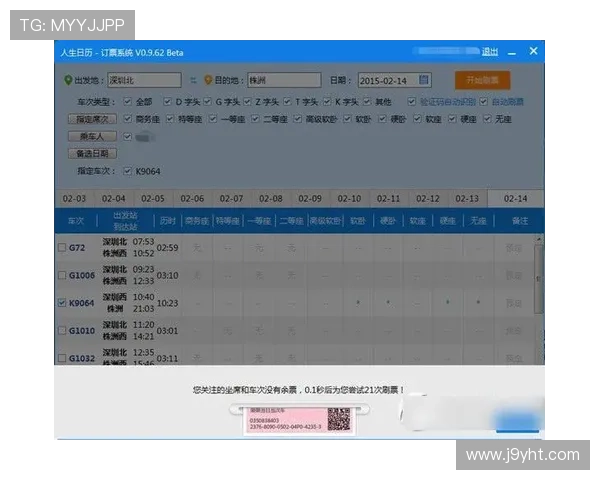Toggle the 软座 seat checkbox
600x480 pixels.
click(417, 119)
